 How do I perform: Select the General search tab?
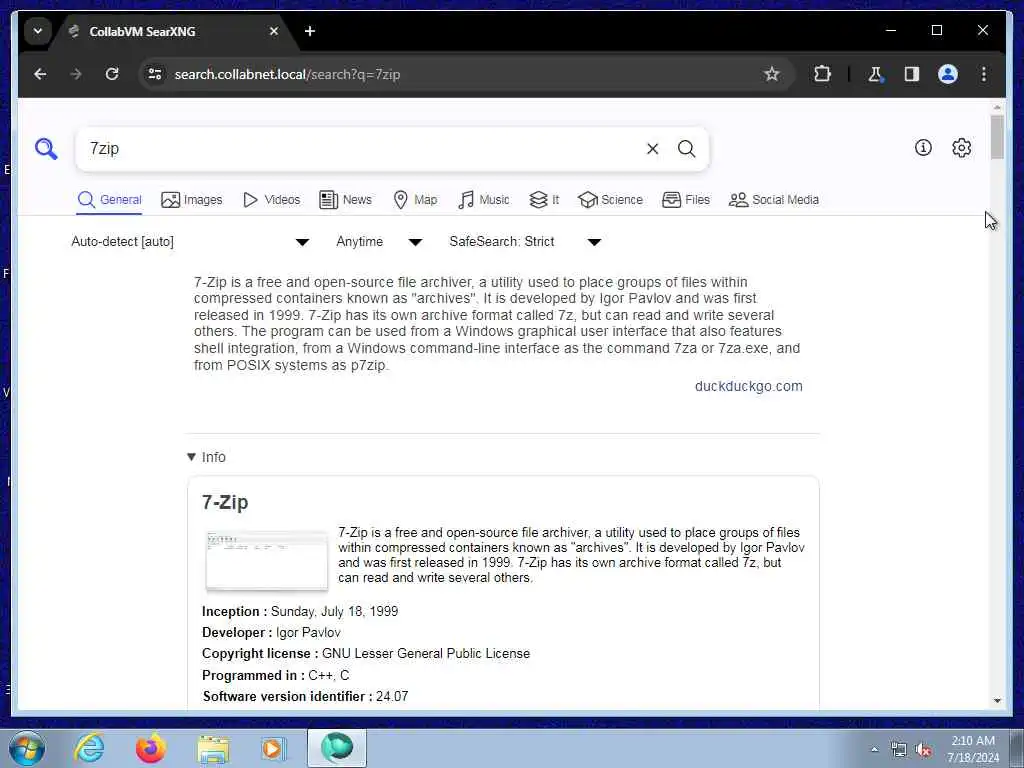[109, 200]
